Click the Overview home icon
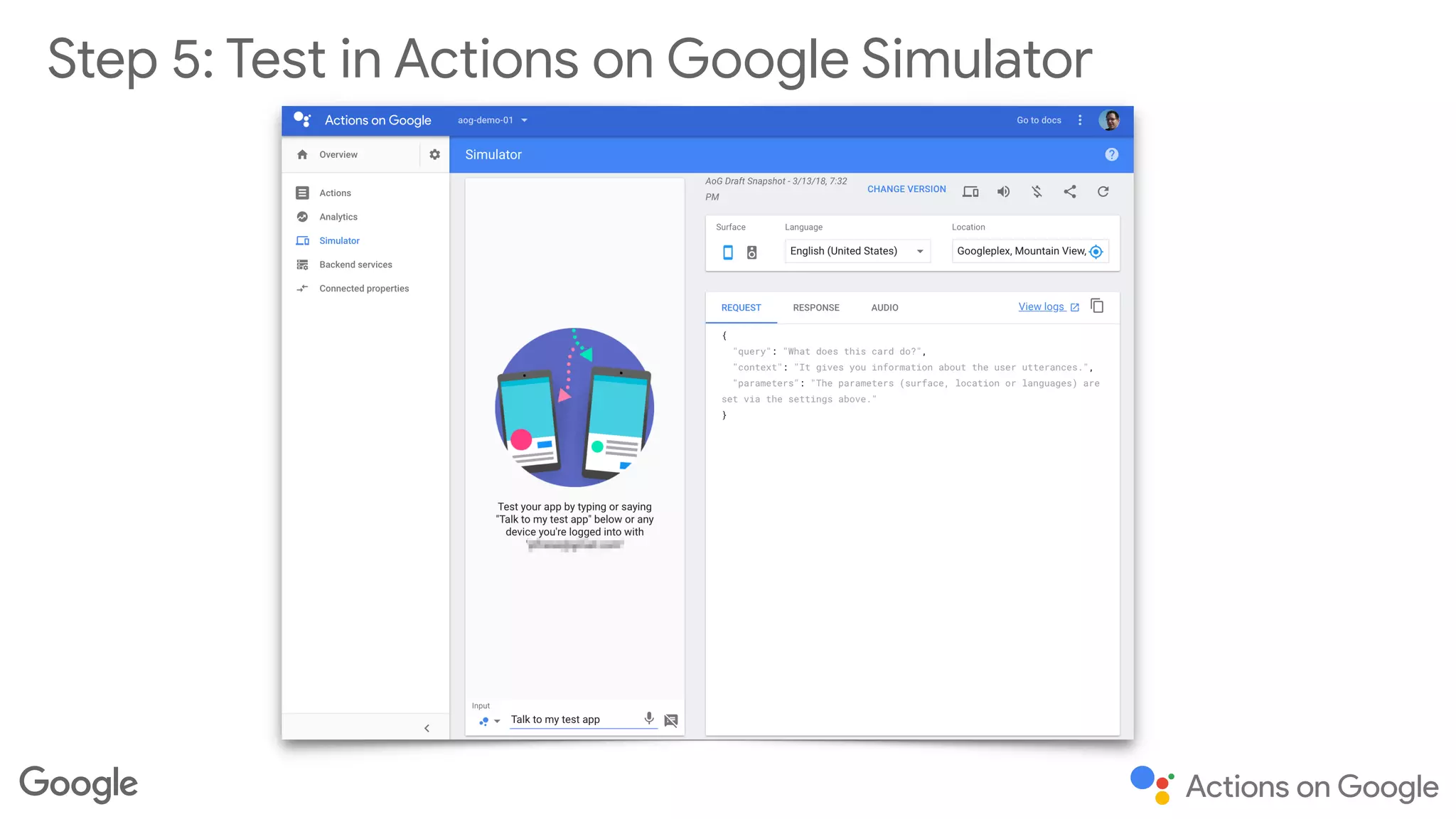 (302, 154)
